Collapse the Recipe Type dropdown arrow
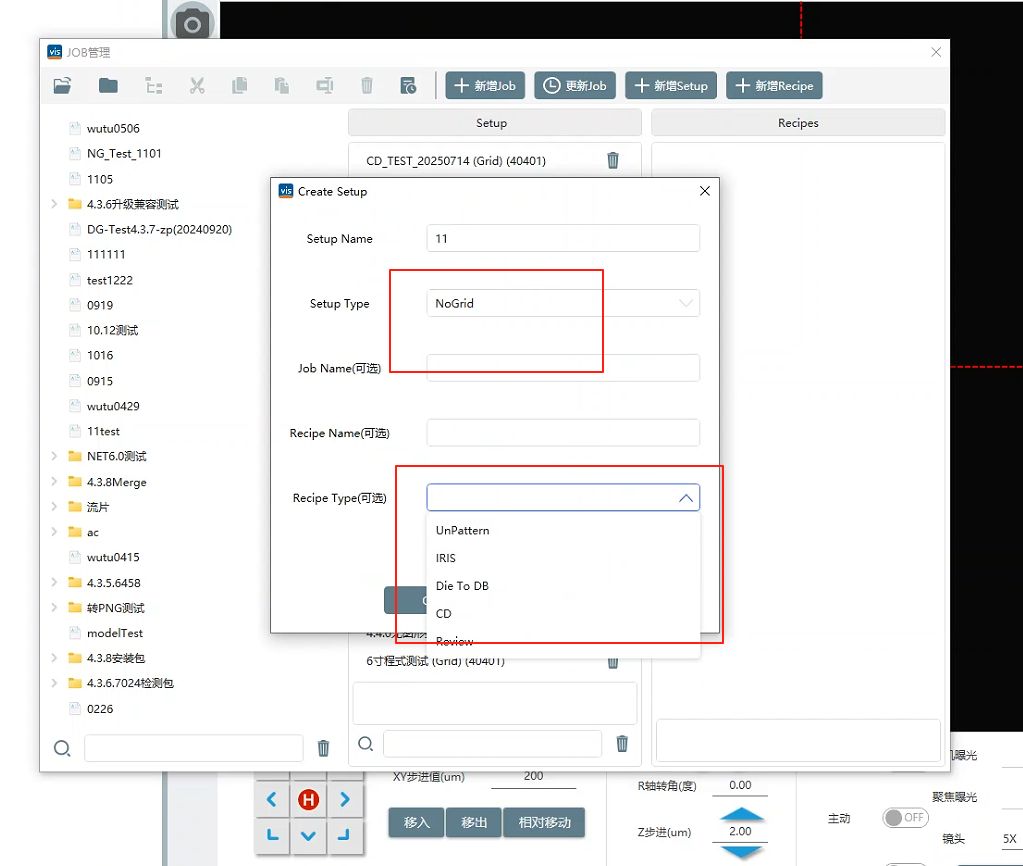1023x866 pixels. click(686, 498)
